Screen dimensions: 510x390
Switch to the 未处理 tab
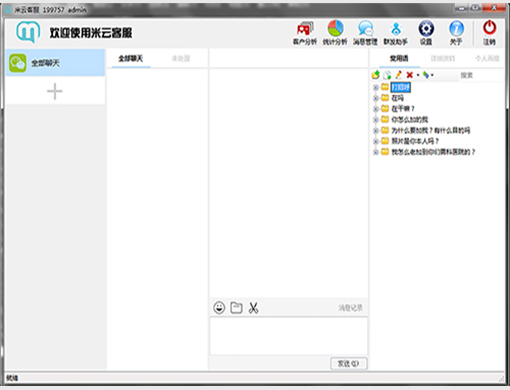pos(181,59)
